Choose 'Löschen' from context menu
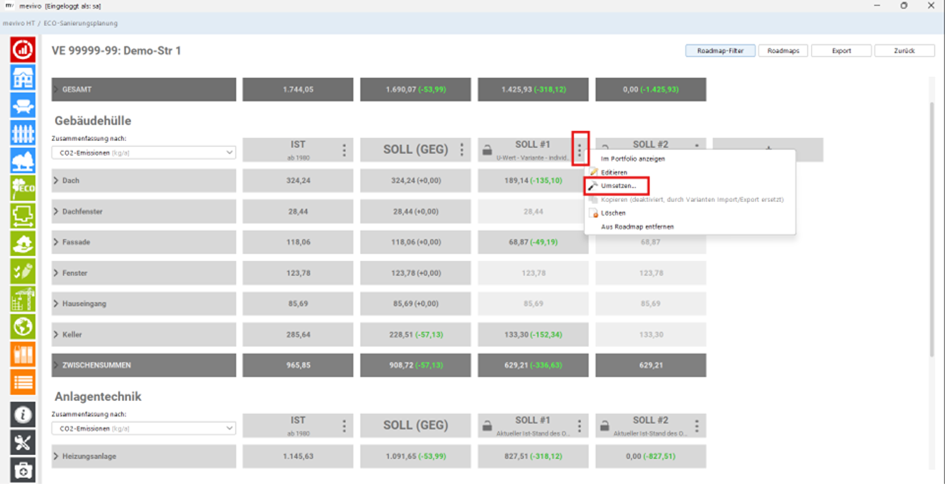The image size is (945, 485). pyautogui.click(x=614, y=213)
